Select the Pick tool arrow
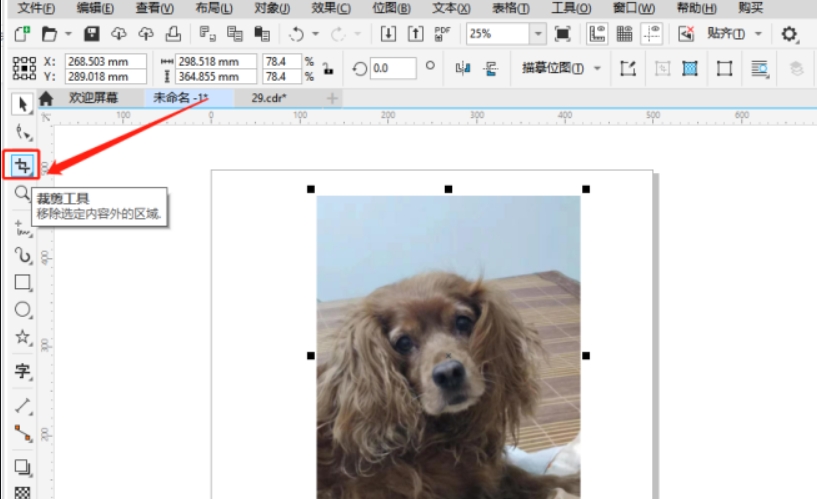Viewport: 817px width, 499px height. click(22, 104)
